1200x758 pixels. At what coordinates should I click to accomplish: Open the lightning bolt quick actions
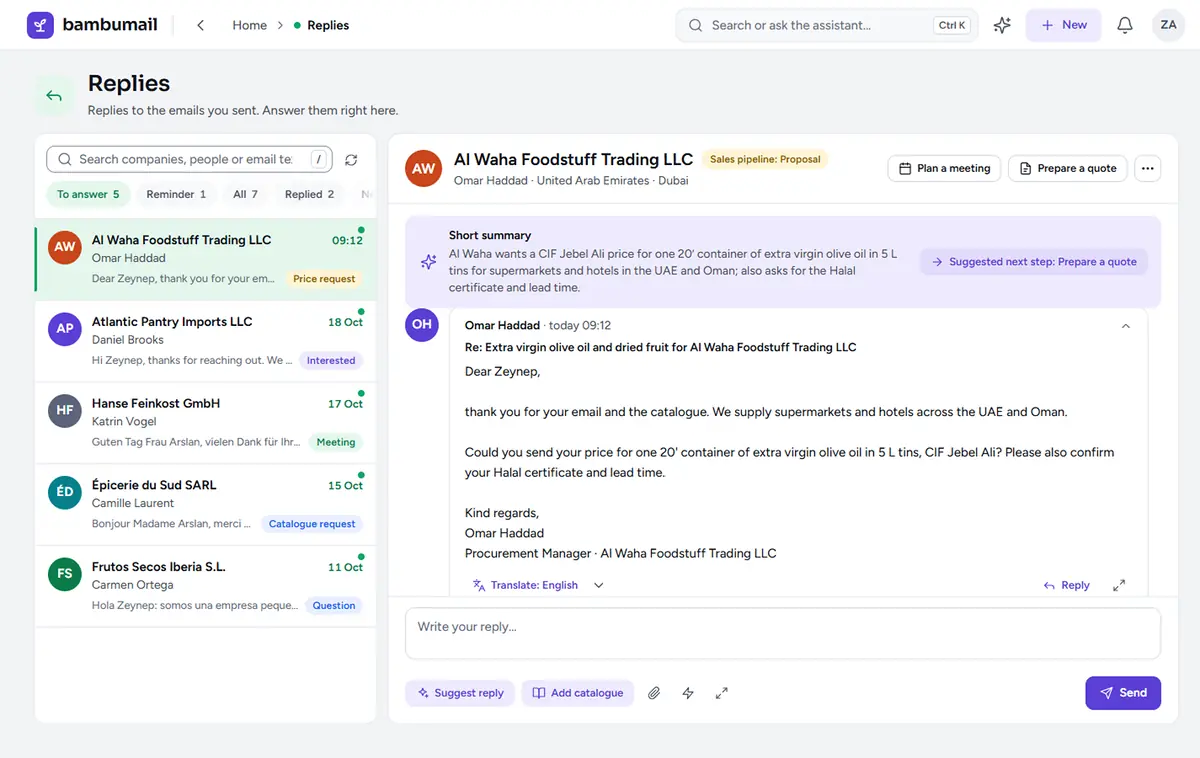click(x=688, y=693)
